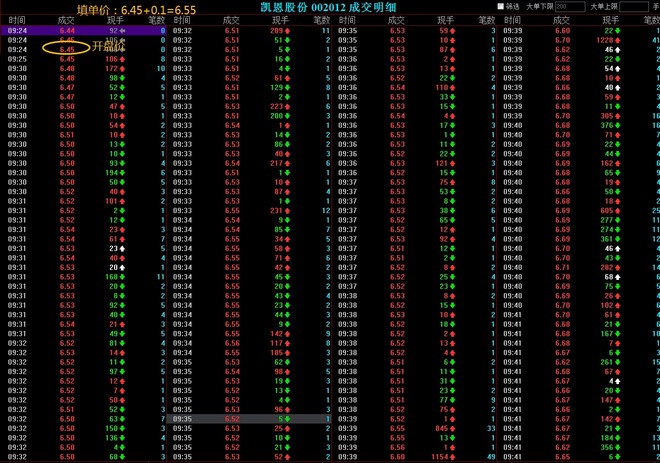Select the title 凯恩股份 002012 成交明细
Viewport: 660px width, 463px height.
328,7
